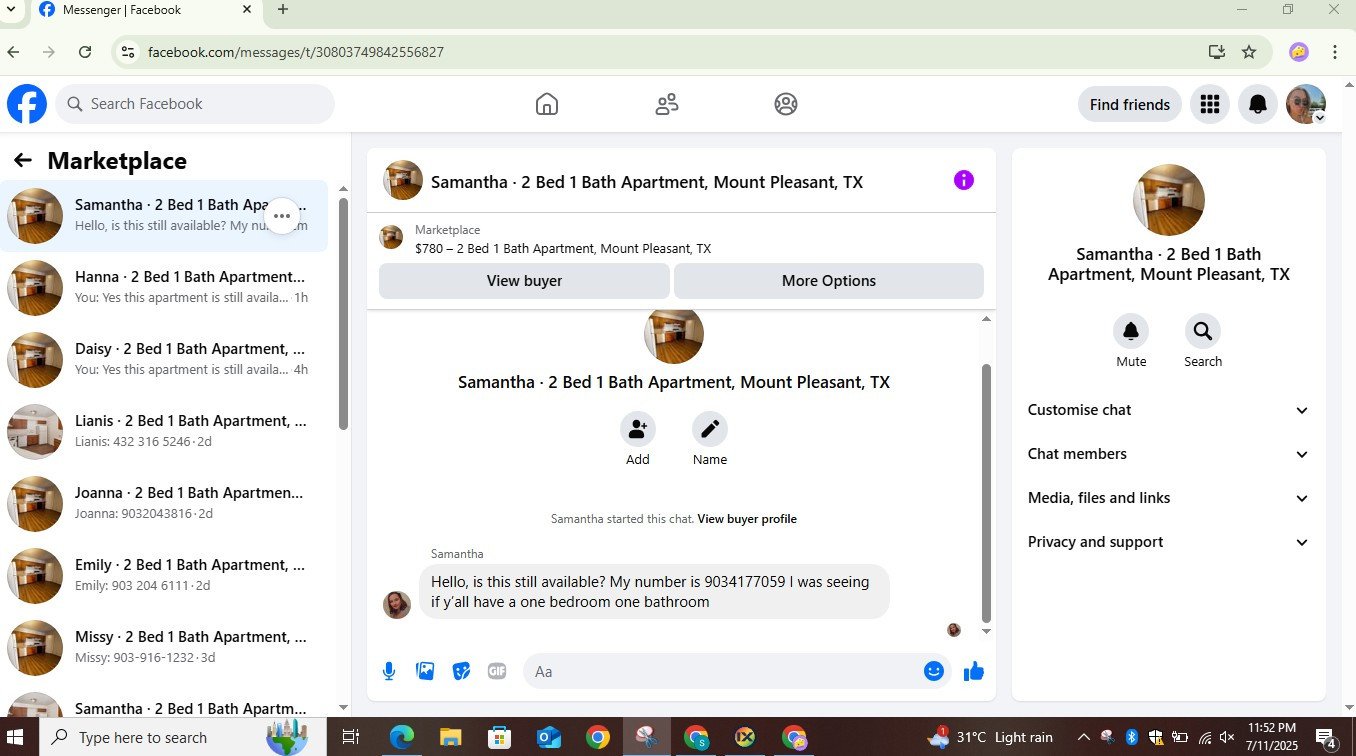Click the More Options button
This screenshot has width=1356, height=756.
click(x=829, y=281)
